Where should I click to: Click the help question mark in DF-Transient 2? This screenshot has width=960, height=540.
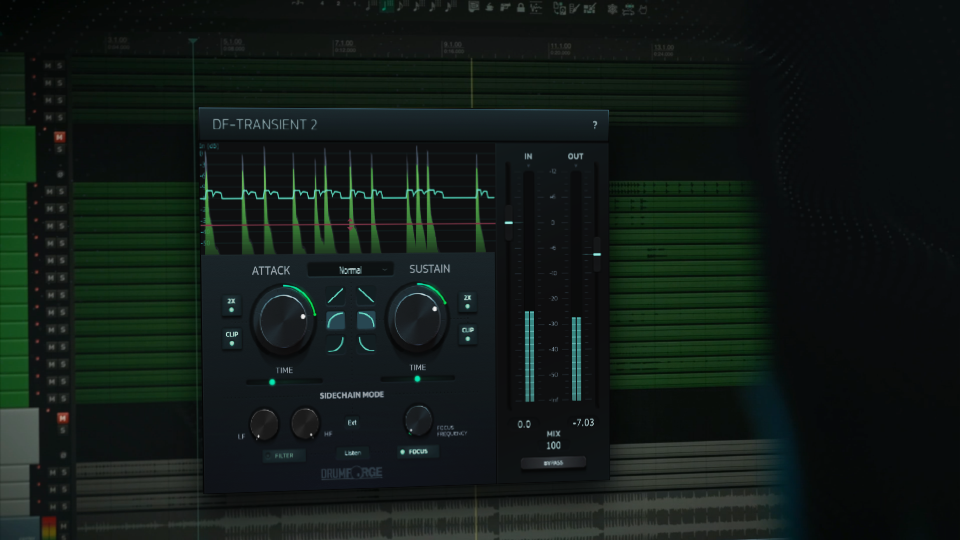coord(594,126)
